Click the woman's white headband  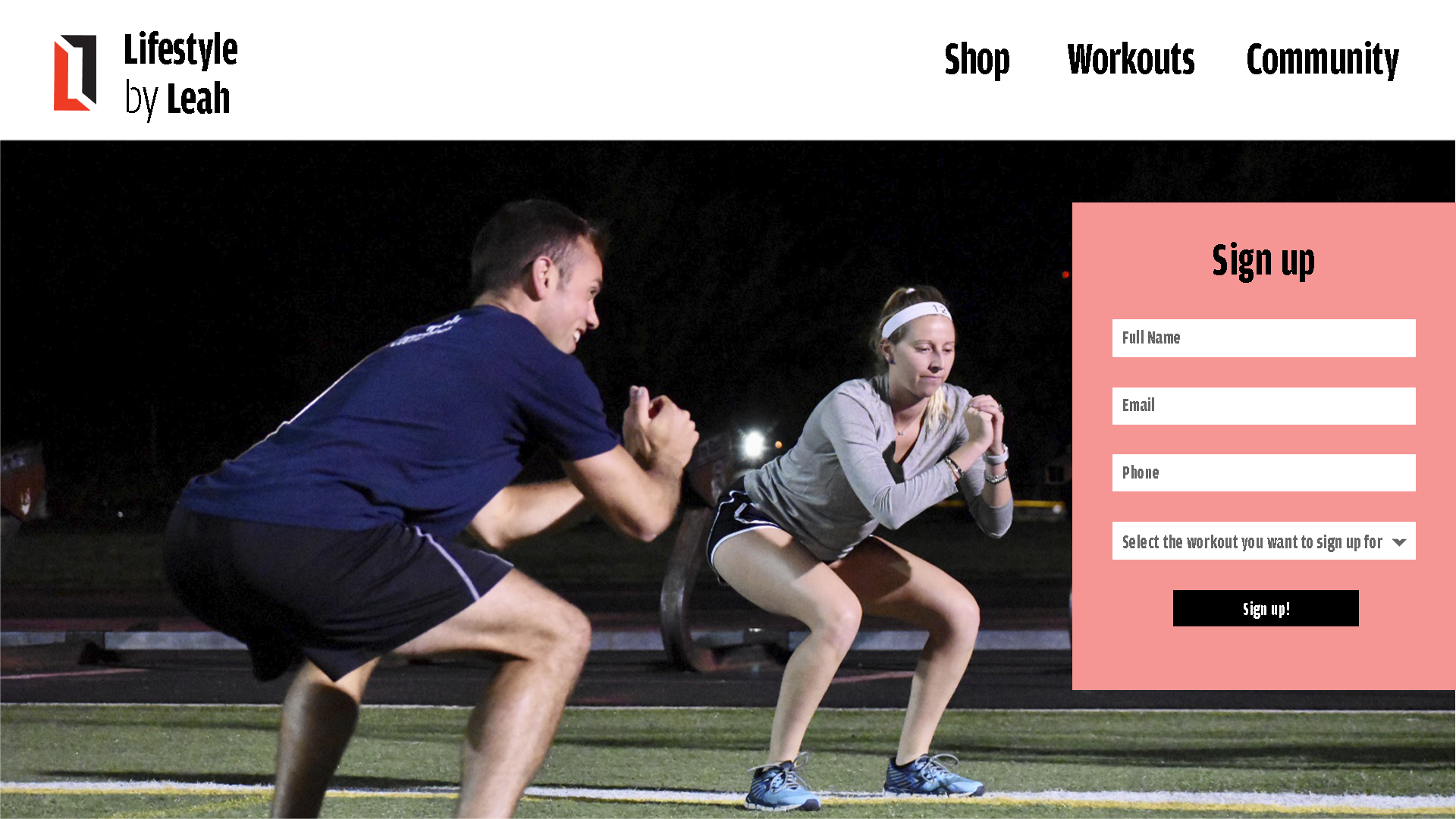(x=915, y=316)
